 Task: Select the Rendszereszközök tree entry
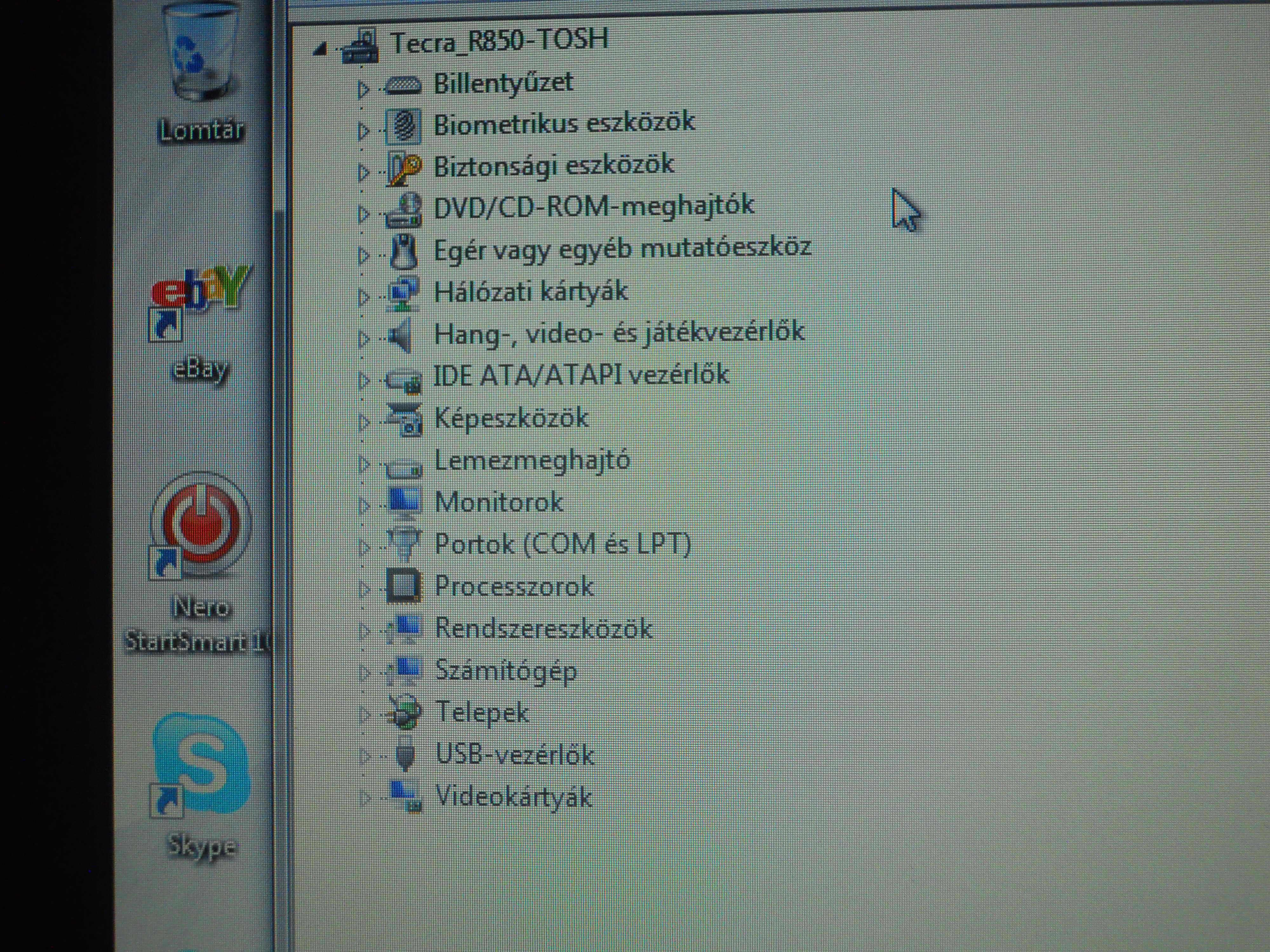(x=543, y=628)
